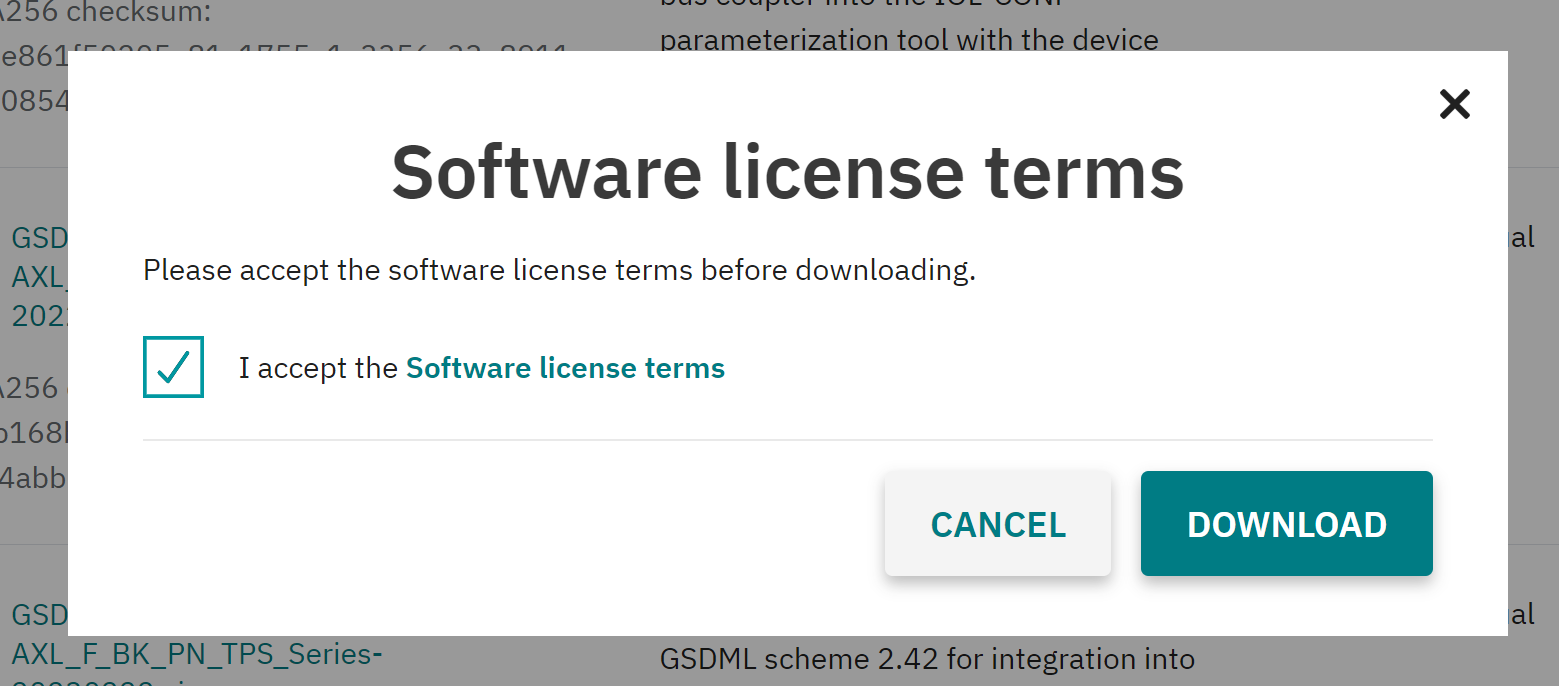Close the Software license terms dialog
1559x686 pixels.
click(1454, 104)
